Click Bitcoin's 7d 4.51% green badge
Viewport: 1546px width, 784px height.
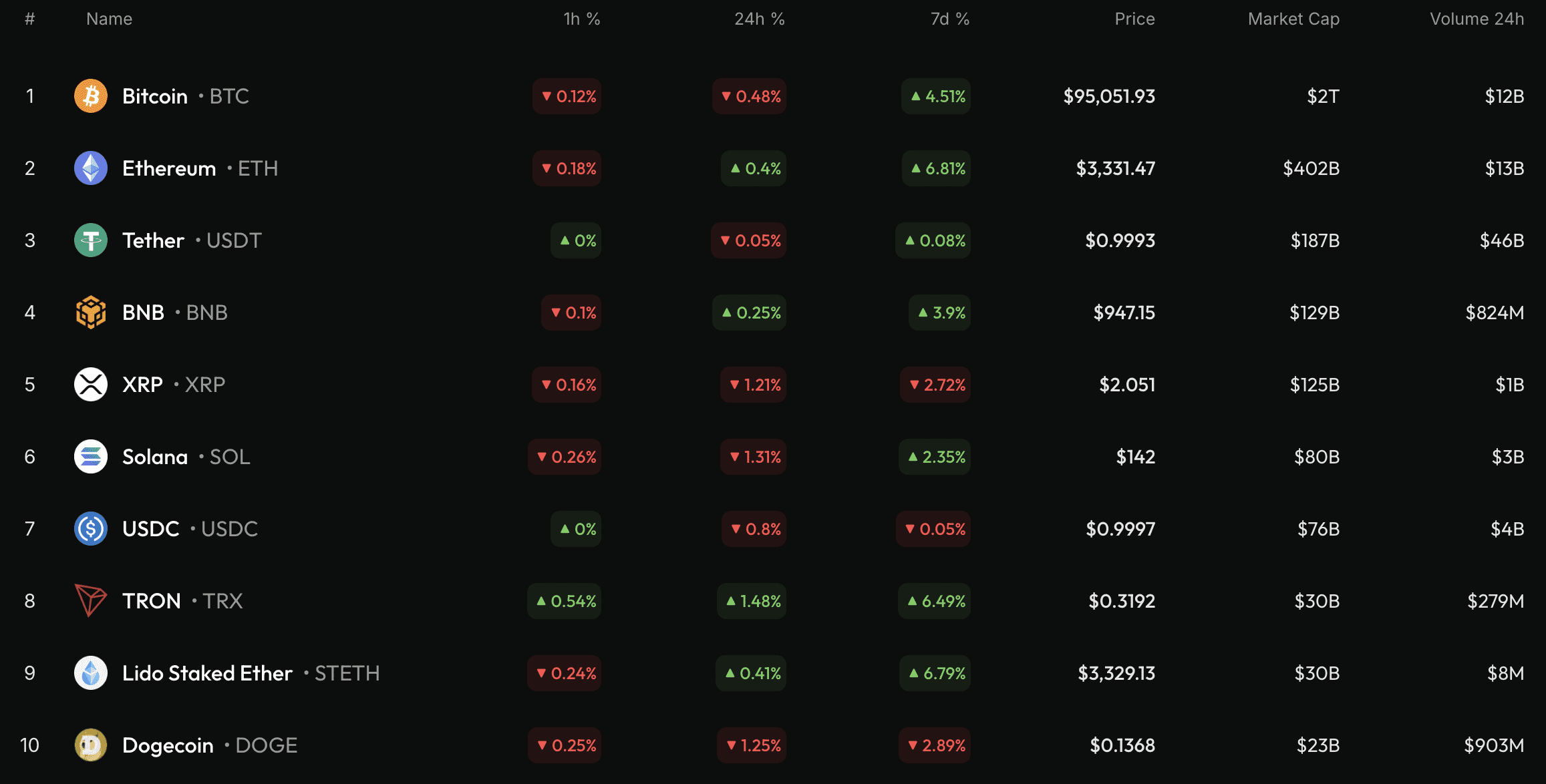click(x=936, y=96)
